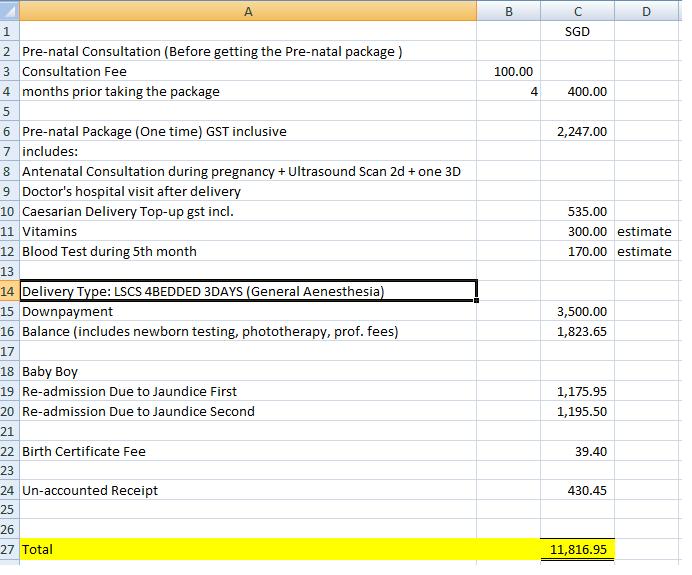Select 'months prior taking the package' cell
Screen dimensions: 692x575
(x=248, y=91)
